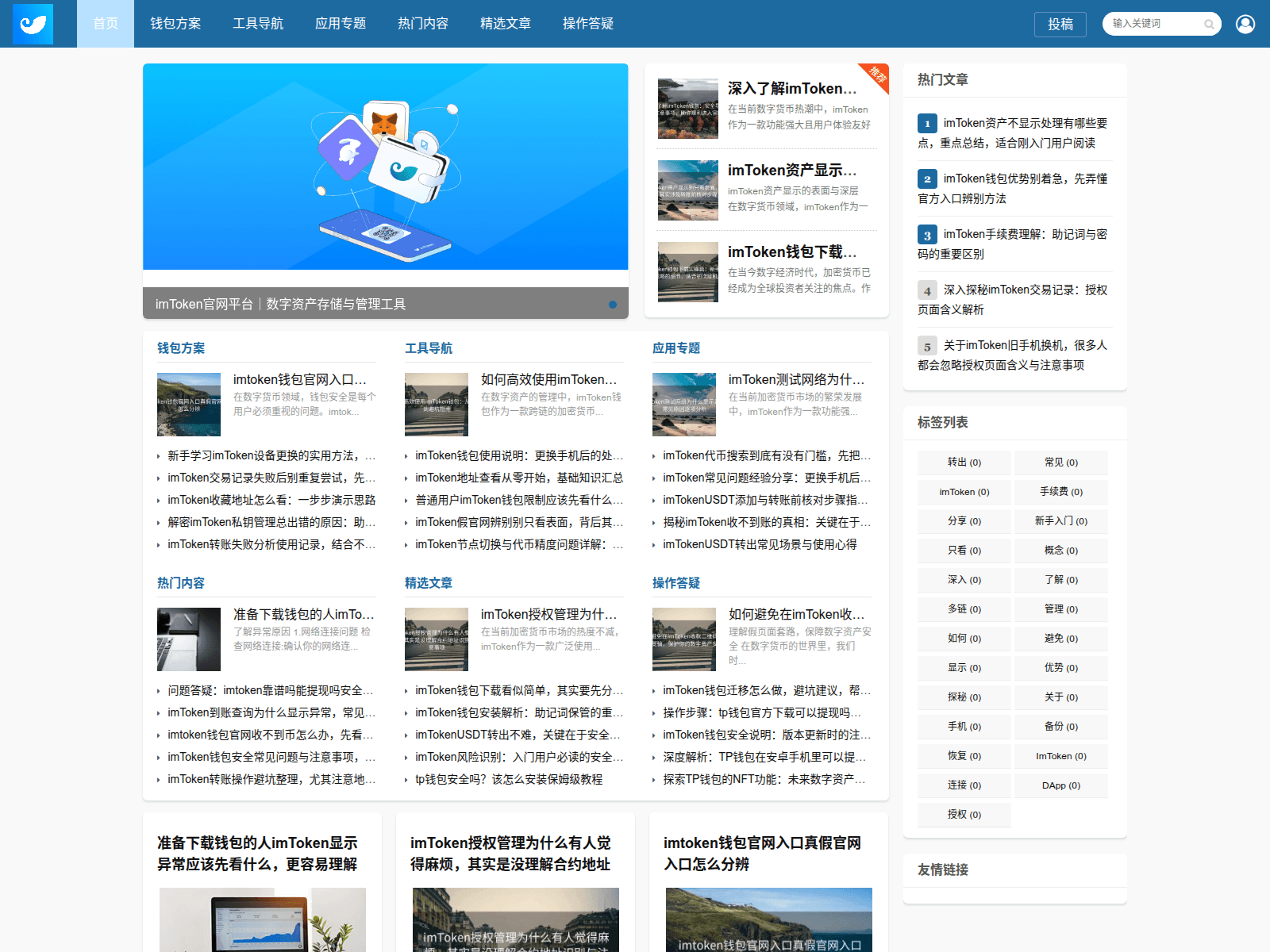The width and height of the screenshot is (1270, 952).
Task: Focus the keyword search input field
Action: point(1154,24)
